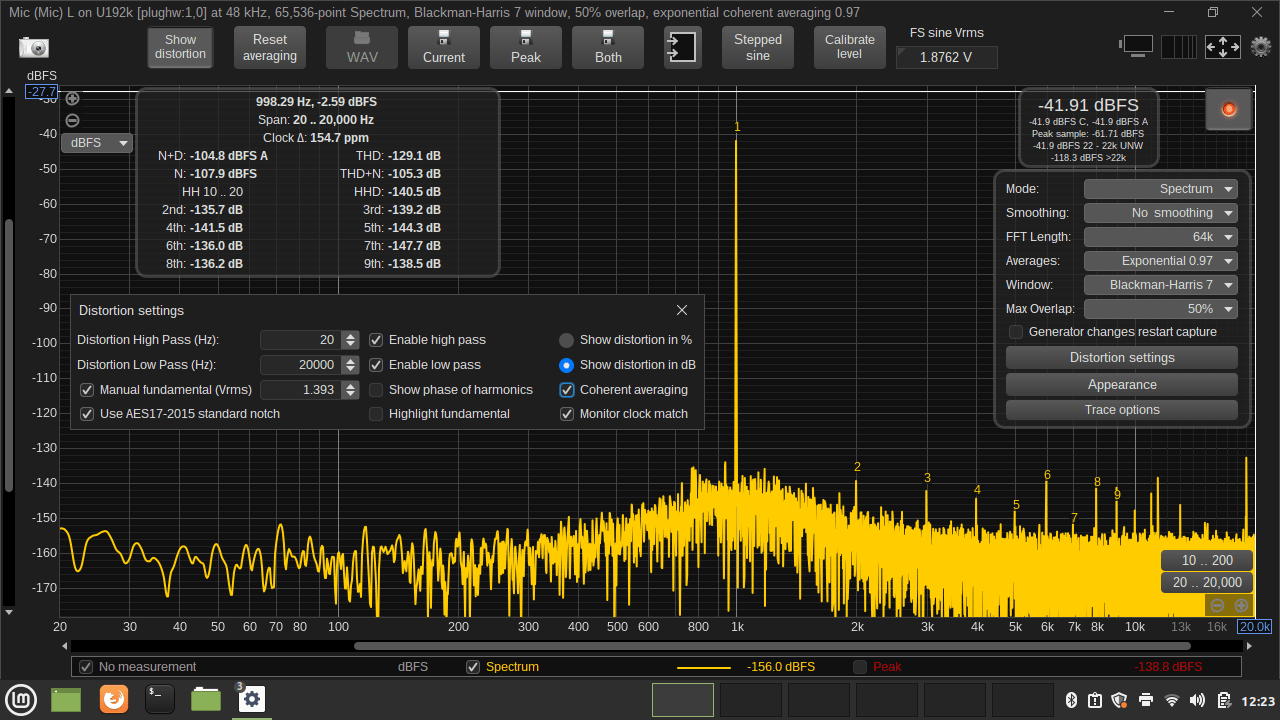Toggle the vertical bars display icon
The image size is (1280, 720).
tap(1178, 47)
